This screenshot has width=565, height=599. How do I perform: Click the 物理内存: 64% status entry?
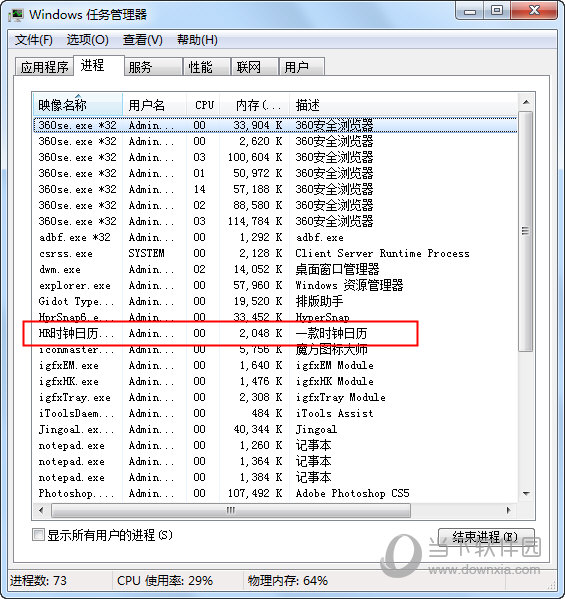(288, 581)
